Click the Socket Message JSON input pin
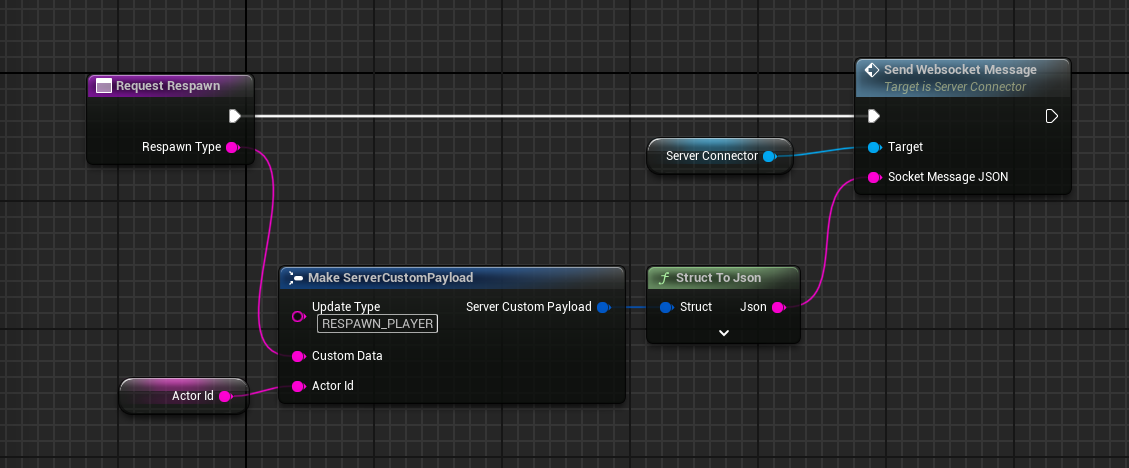 [x=874, y=177]
